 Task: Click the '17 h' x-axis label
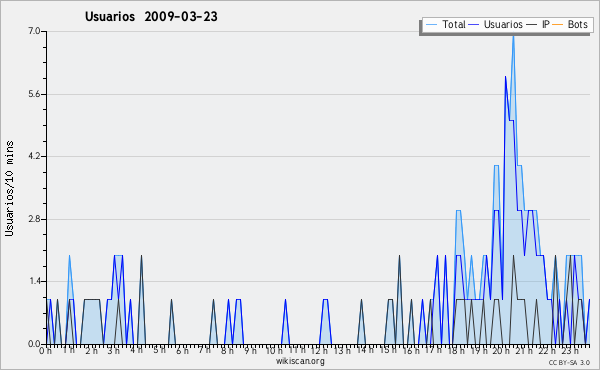(x=433, y=350)
